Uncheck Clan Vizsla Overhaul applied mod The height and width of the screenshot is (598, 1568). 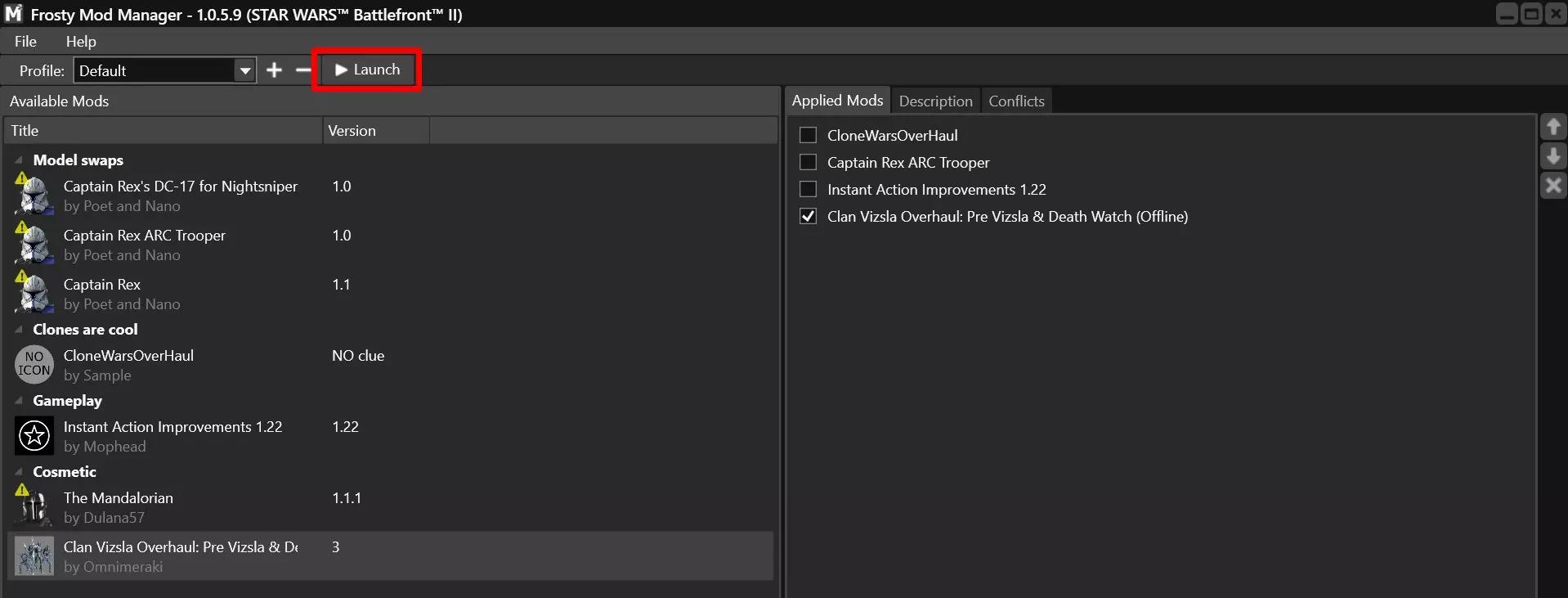tap(808, 216)
